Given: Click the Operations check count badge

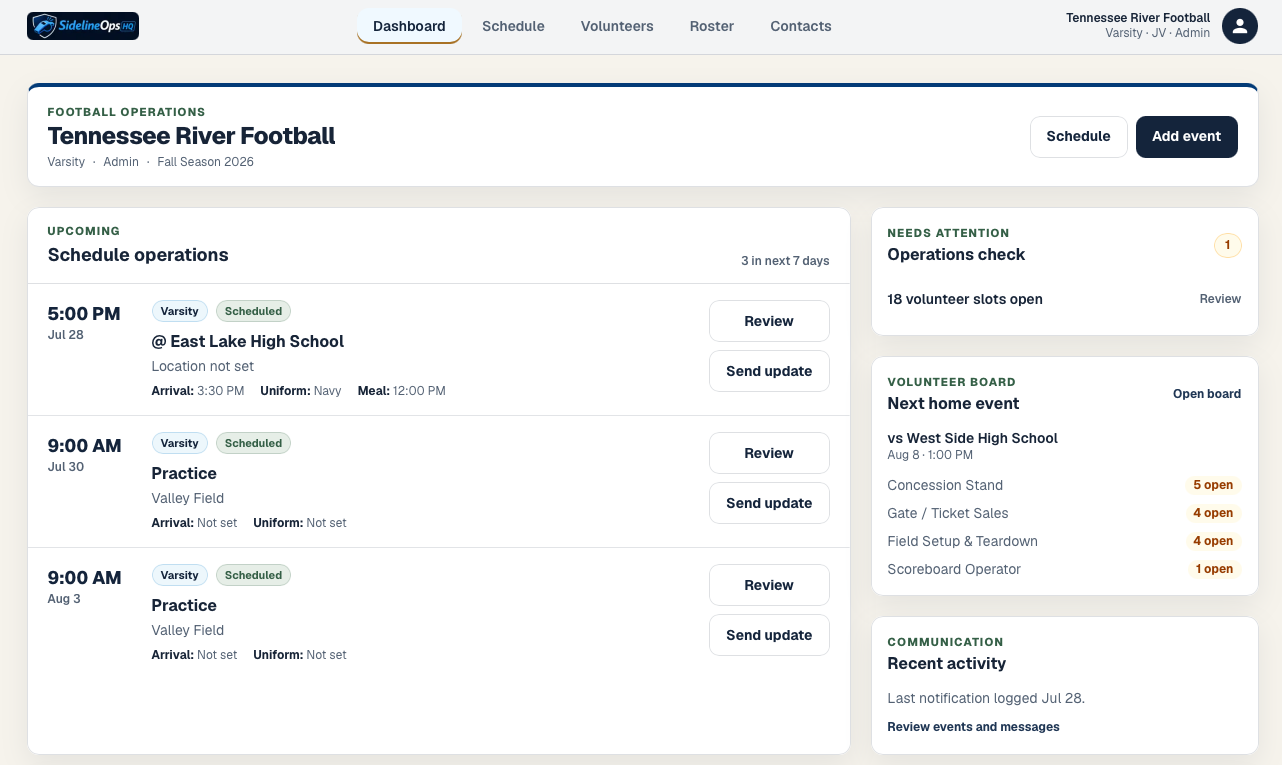Looking at the screenshot, I should coord(1228,245).
